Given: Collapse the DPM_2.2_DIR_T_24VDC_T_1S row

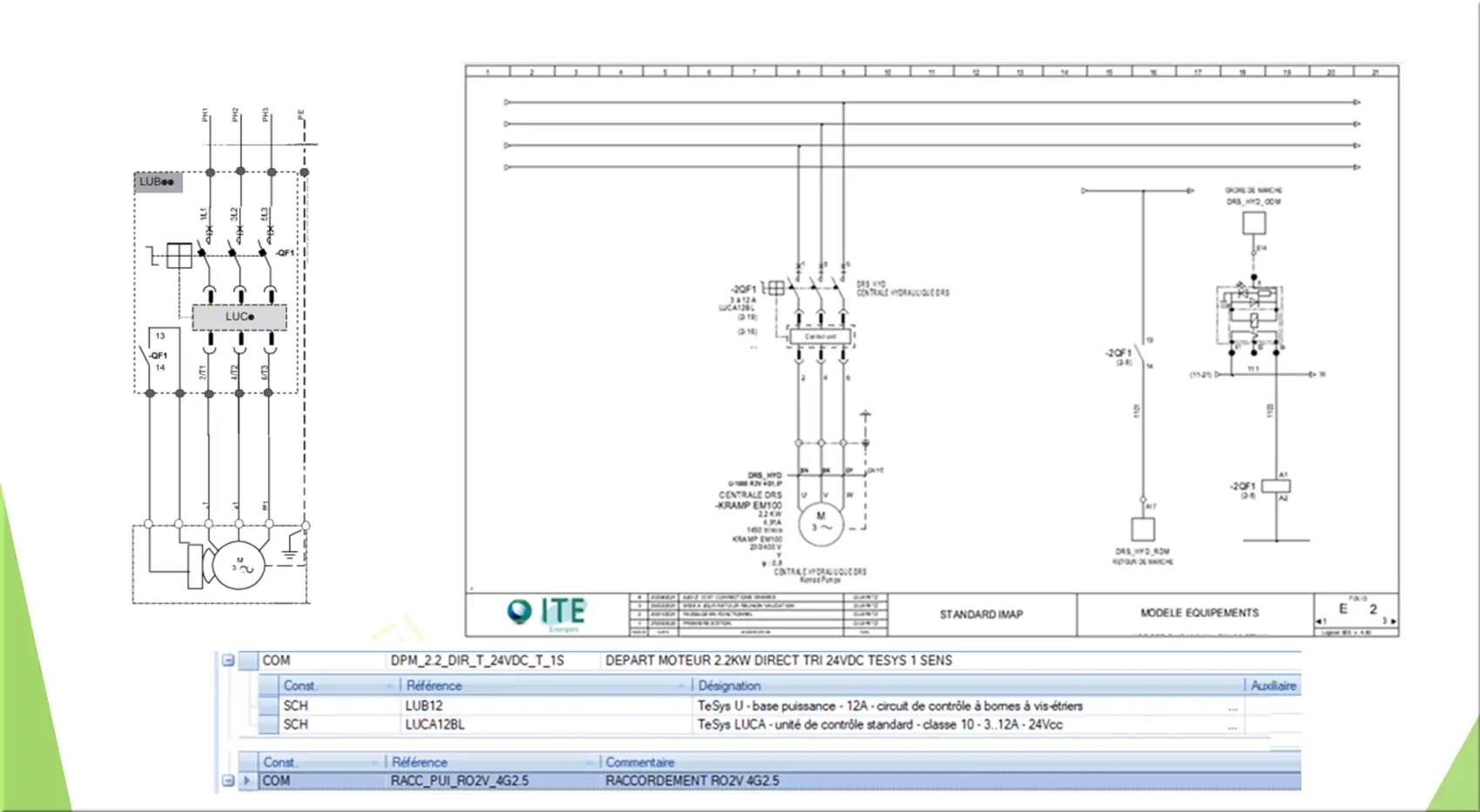Looking at the screenshot, I should tap(228, 661).
